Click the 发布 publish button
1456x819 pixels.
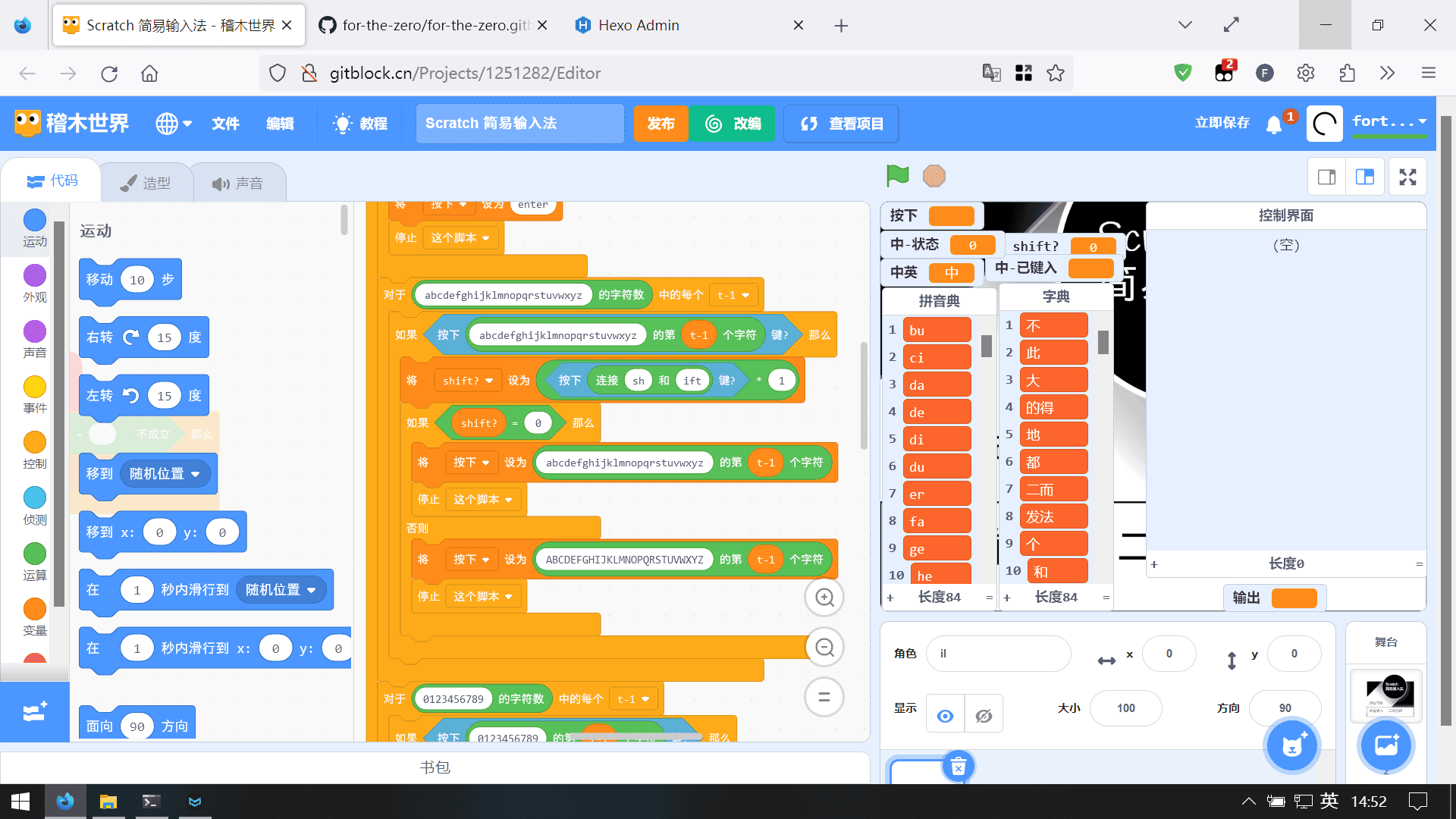[x=661, y=124]
